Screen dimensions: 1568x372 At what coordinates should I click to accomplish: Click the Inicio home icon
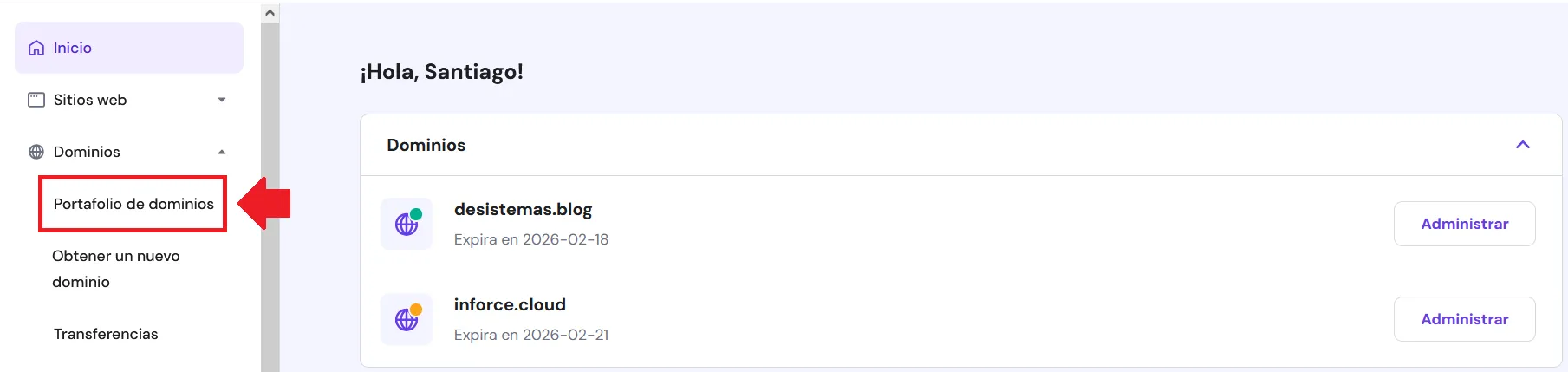36,48
